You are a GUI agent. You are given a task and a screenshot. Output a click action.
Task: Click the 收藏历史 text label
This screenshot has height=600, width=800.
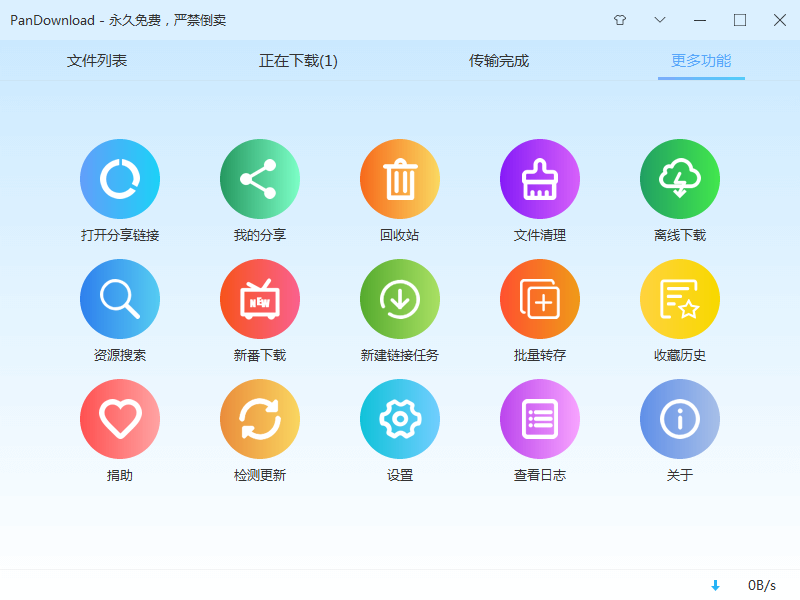pos(680,355)
